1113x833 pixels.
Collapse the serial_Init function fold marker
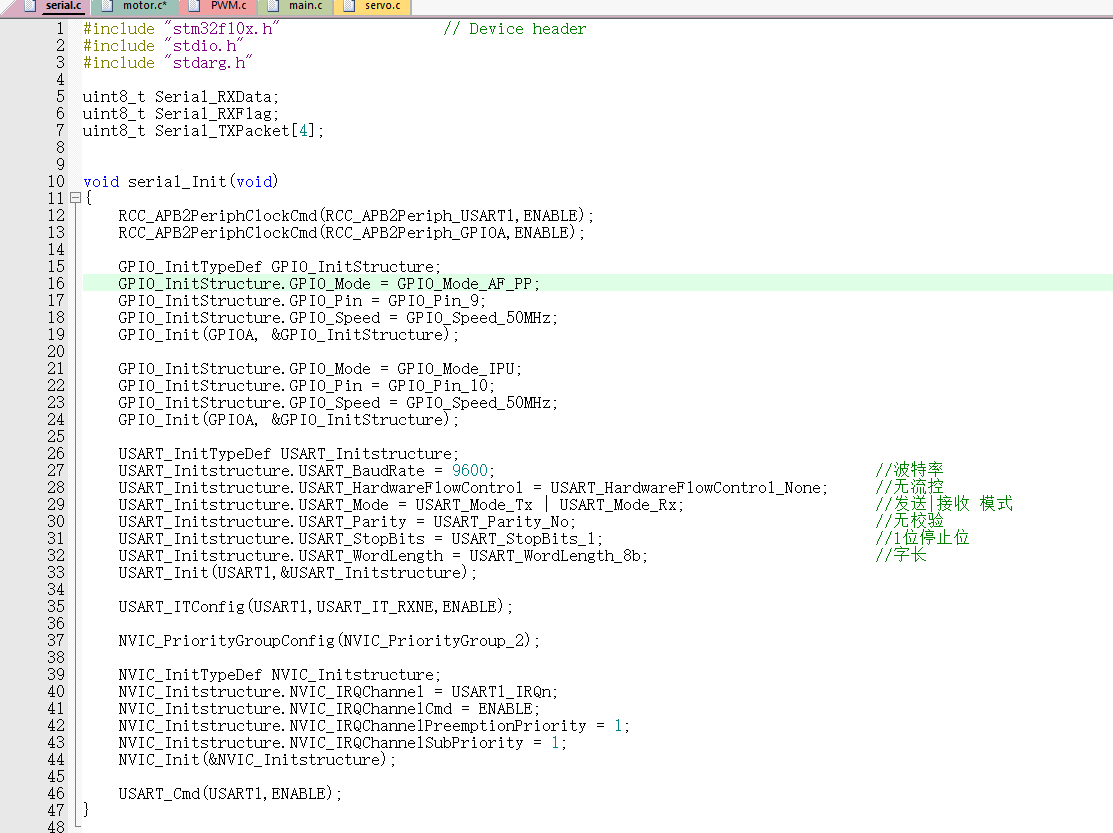tap(75, 198)
